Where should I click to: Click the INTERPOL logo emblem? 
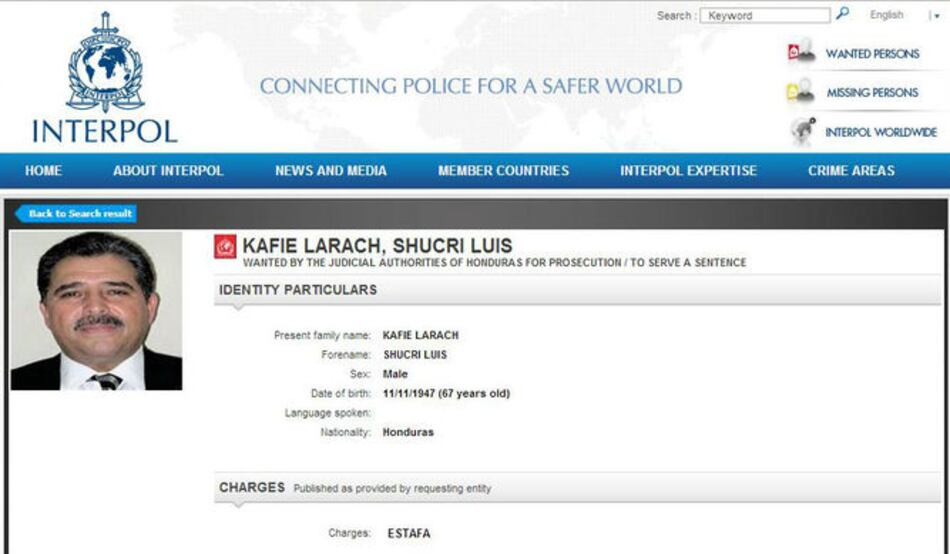click(x=105, y=64)
